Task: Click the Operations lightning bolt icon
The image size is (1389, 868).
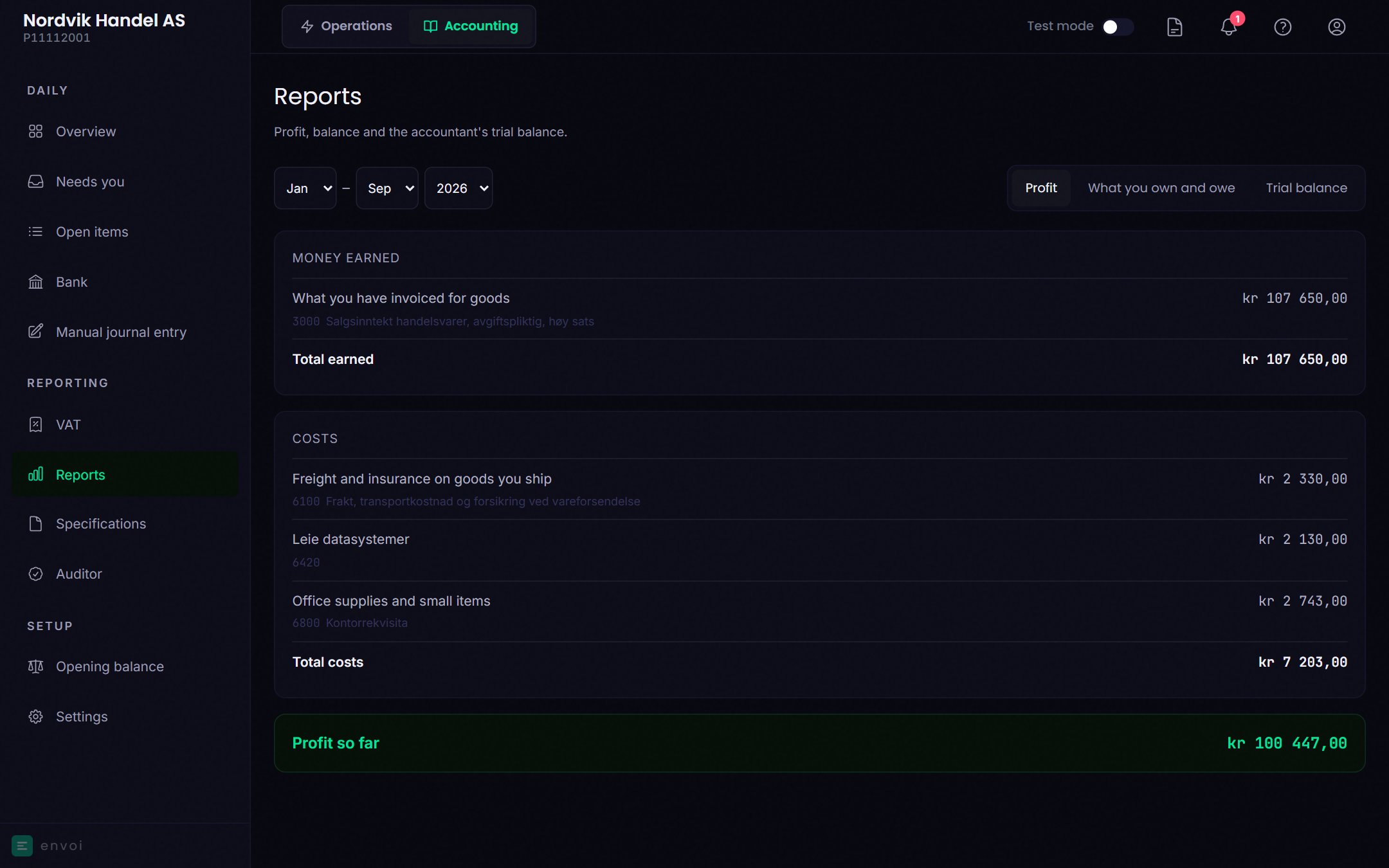Action: pos(307,26)
